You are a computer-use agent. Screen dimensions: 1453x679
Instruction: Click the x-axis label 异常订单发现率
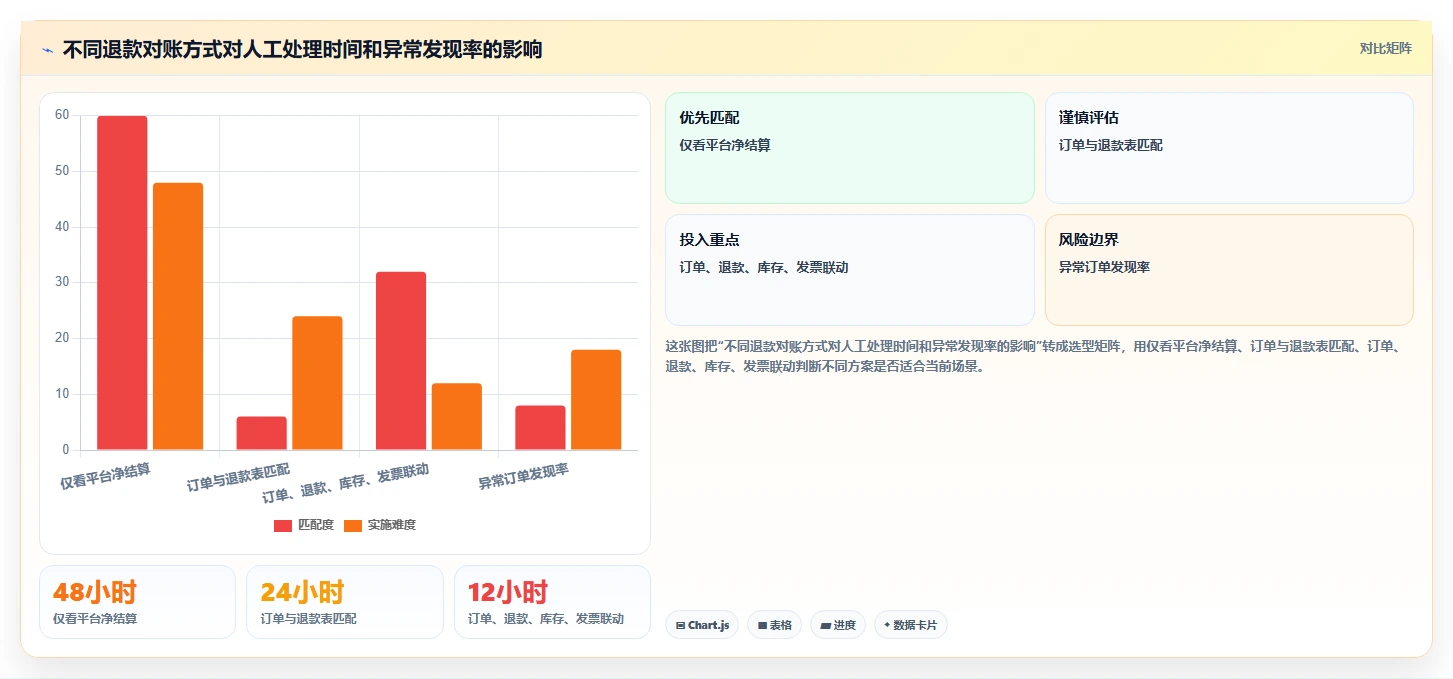[523, 476]
